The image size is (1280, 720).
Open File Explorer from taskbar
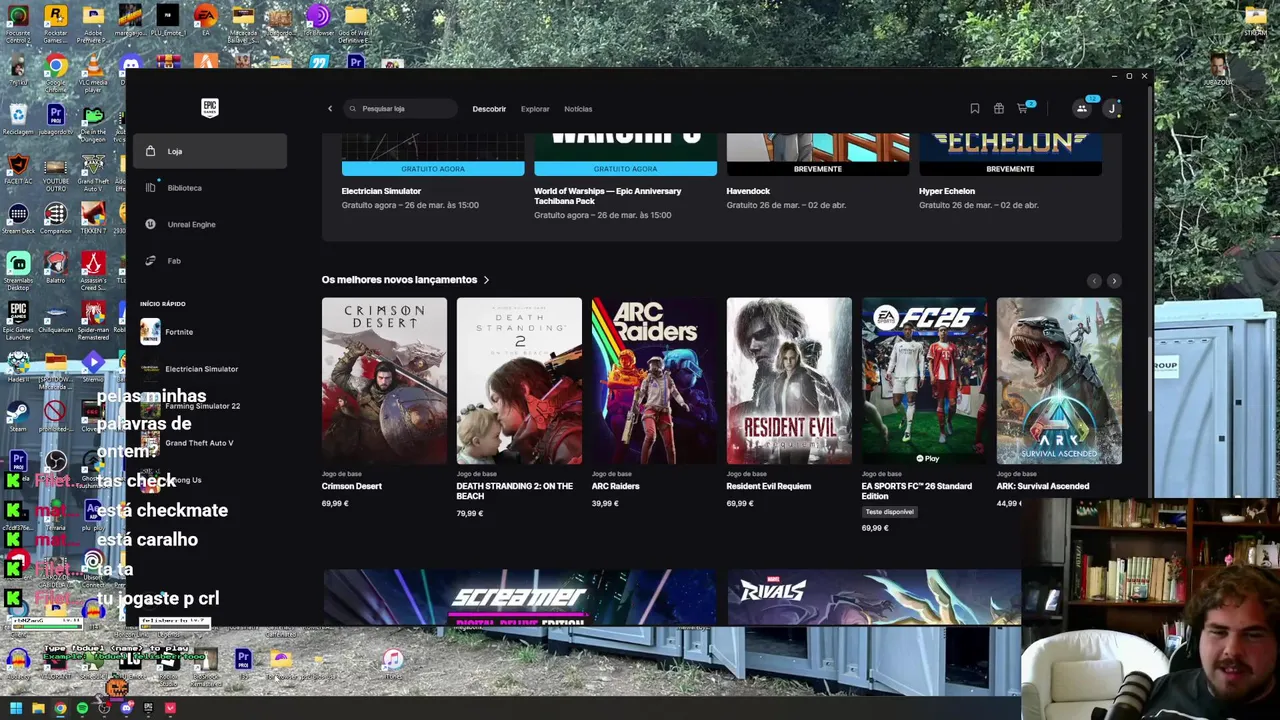[38, 709]
